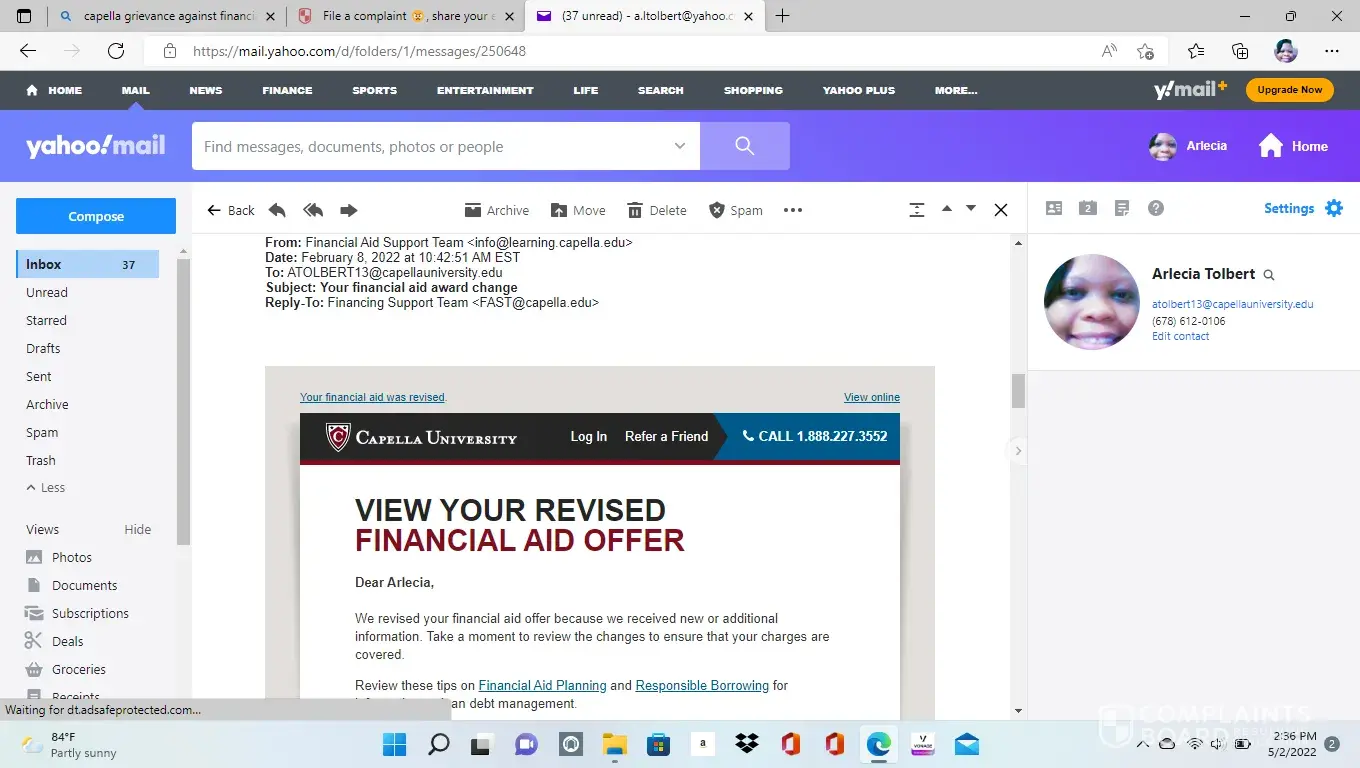Archive the open message
This screenshot has height=768, width=1360.
497,210
